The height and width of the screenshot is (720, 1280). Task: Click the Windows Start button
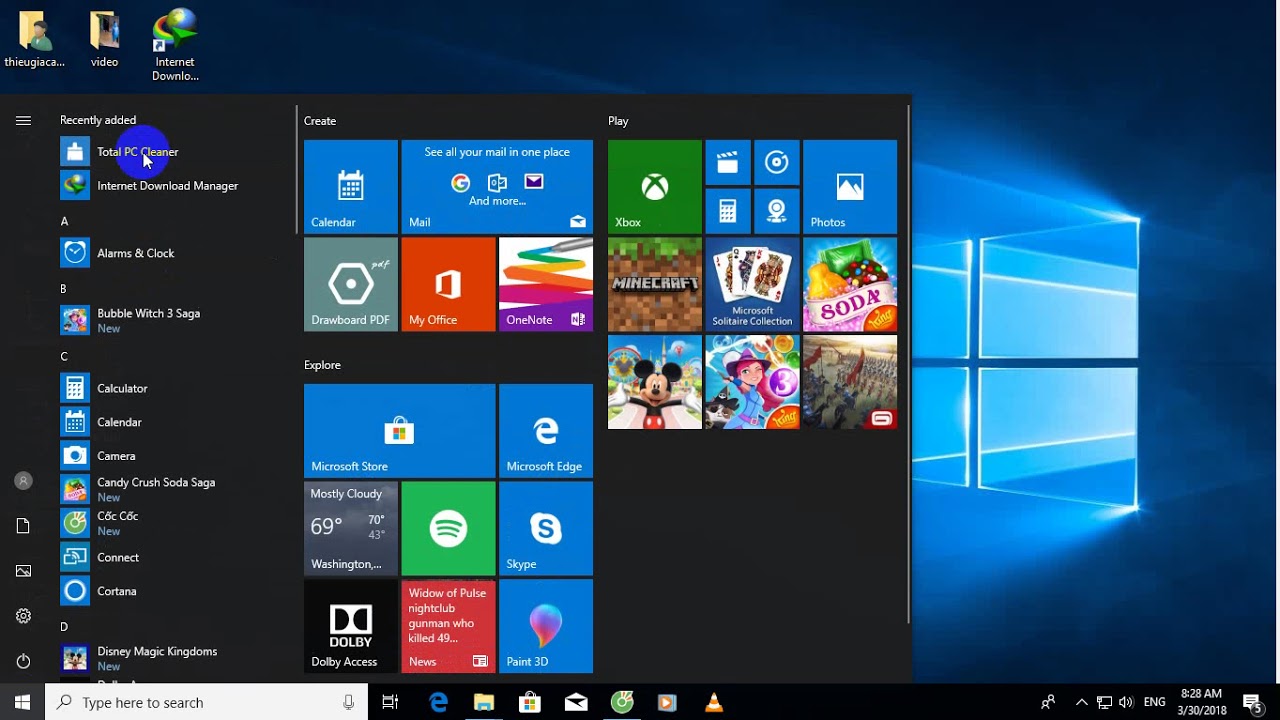[22, 702]
